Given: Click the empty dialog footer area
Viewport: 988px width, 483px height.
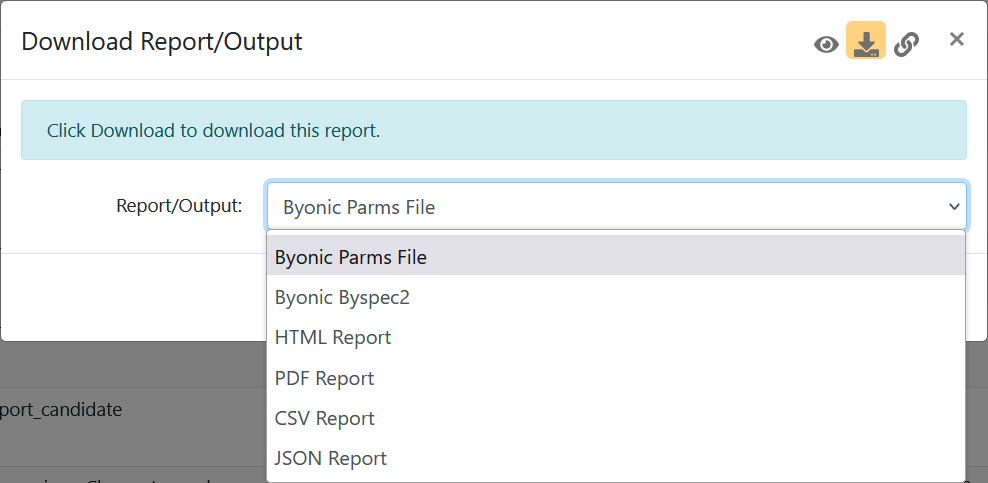Looking at the screenshot, I should coord(134,297).
